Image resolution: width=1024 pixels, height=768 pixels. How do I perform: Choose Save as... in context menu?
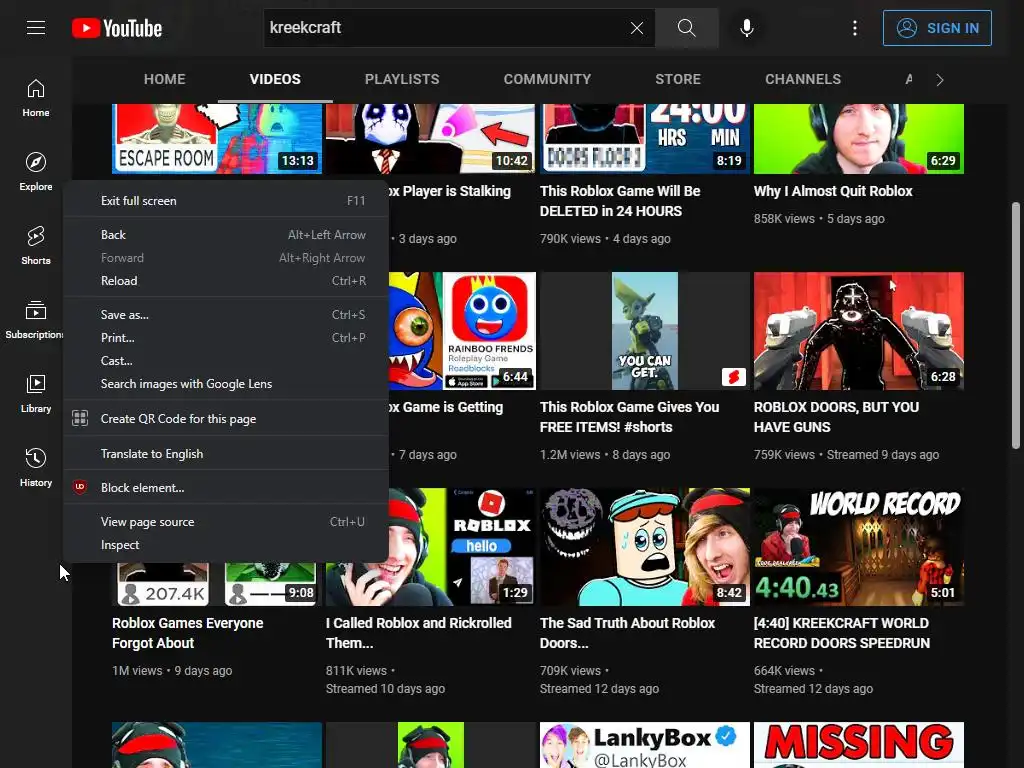226,315
